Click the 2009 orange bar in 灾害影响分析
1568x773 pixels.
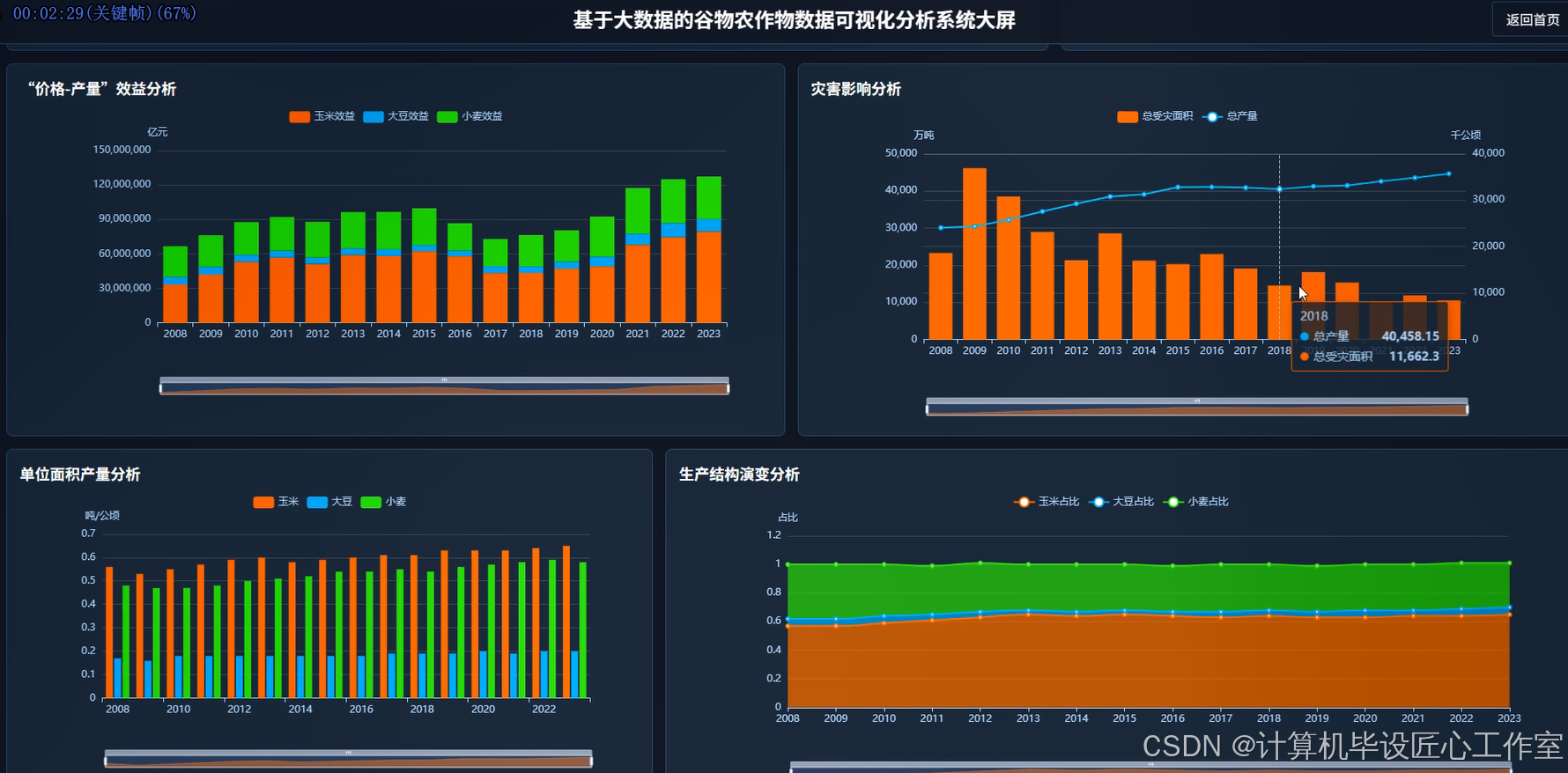(x=974, y=254)
